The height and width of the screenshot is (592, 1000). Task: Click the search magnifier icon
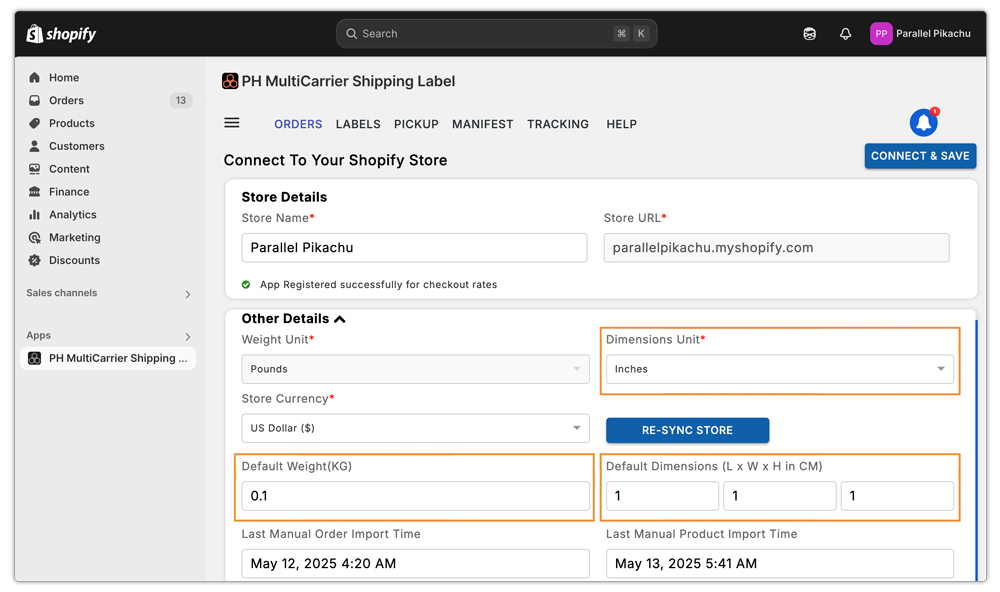tap(351, 34)
